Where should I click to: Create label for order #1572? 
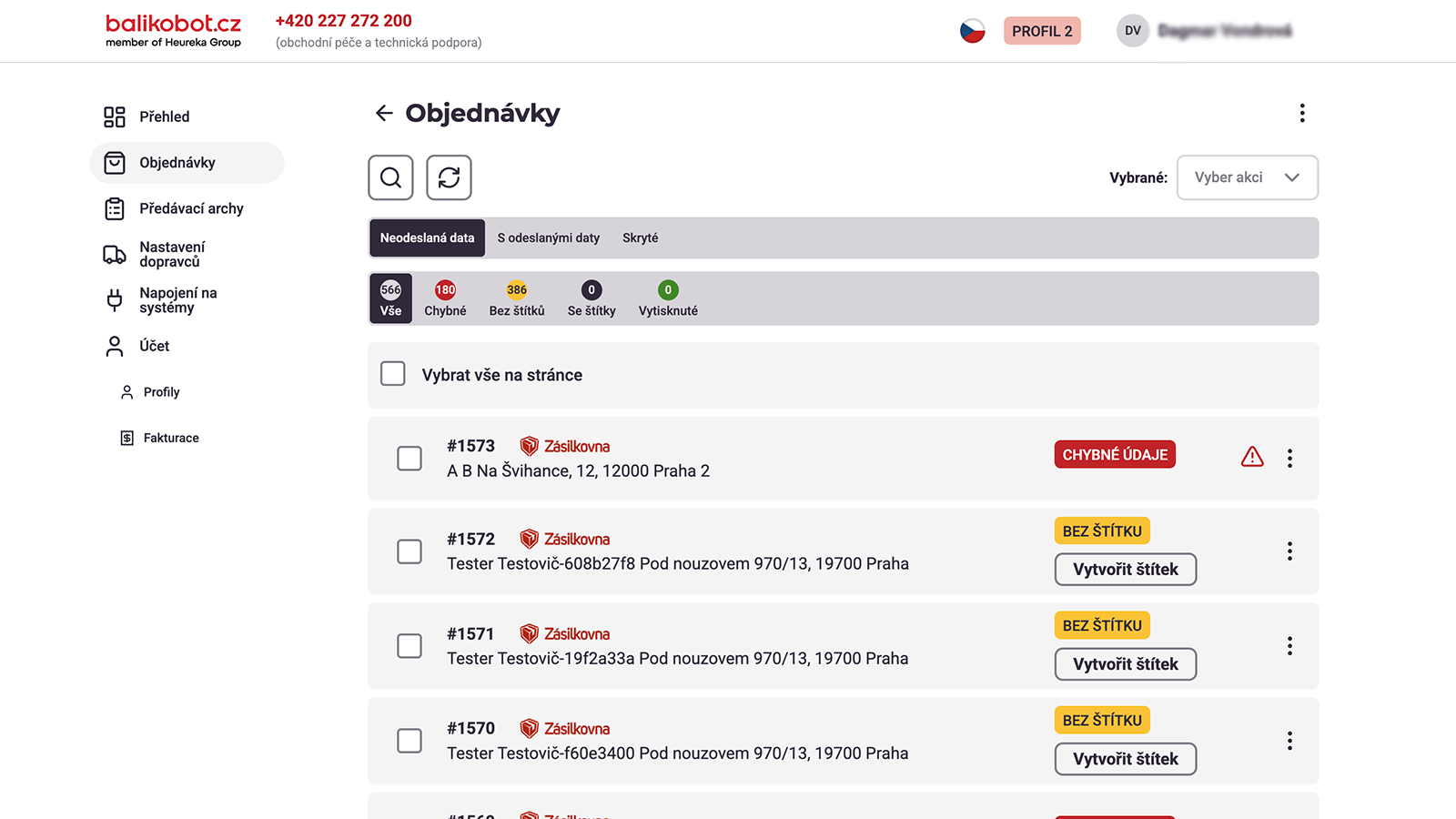coord(1126,570)
